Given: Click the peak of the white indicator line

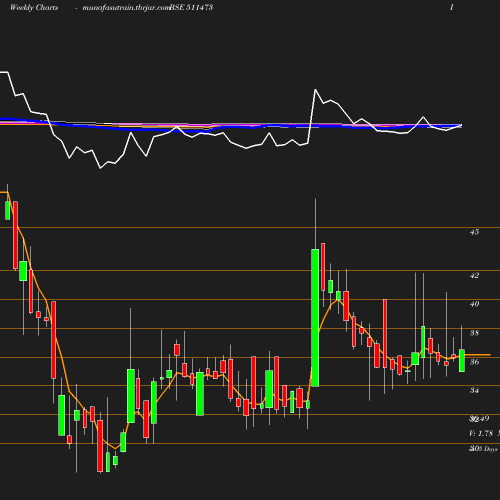Looking at the screenshot, I should click(315, 89).
